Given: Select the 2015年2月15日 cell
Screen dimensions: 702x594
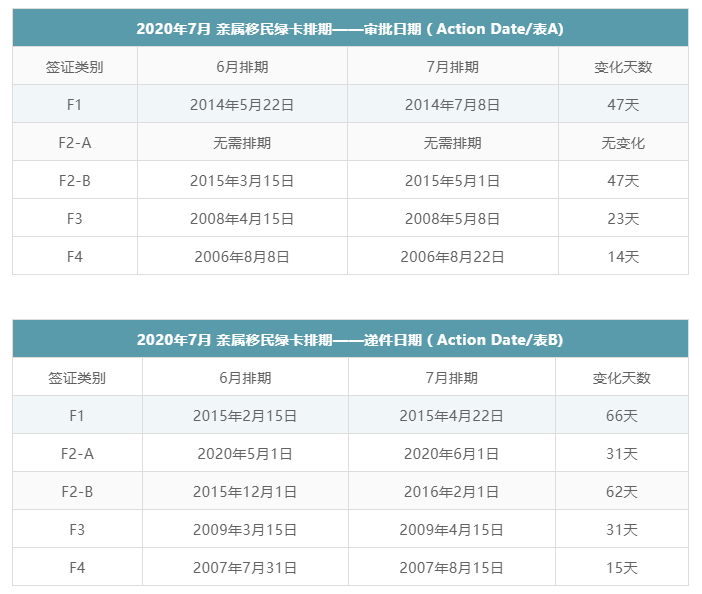Looking at the screenshot, I should (x=245, y=415).
